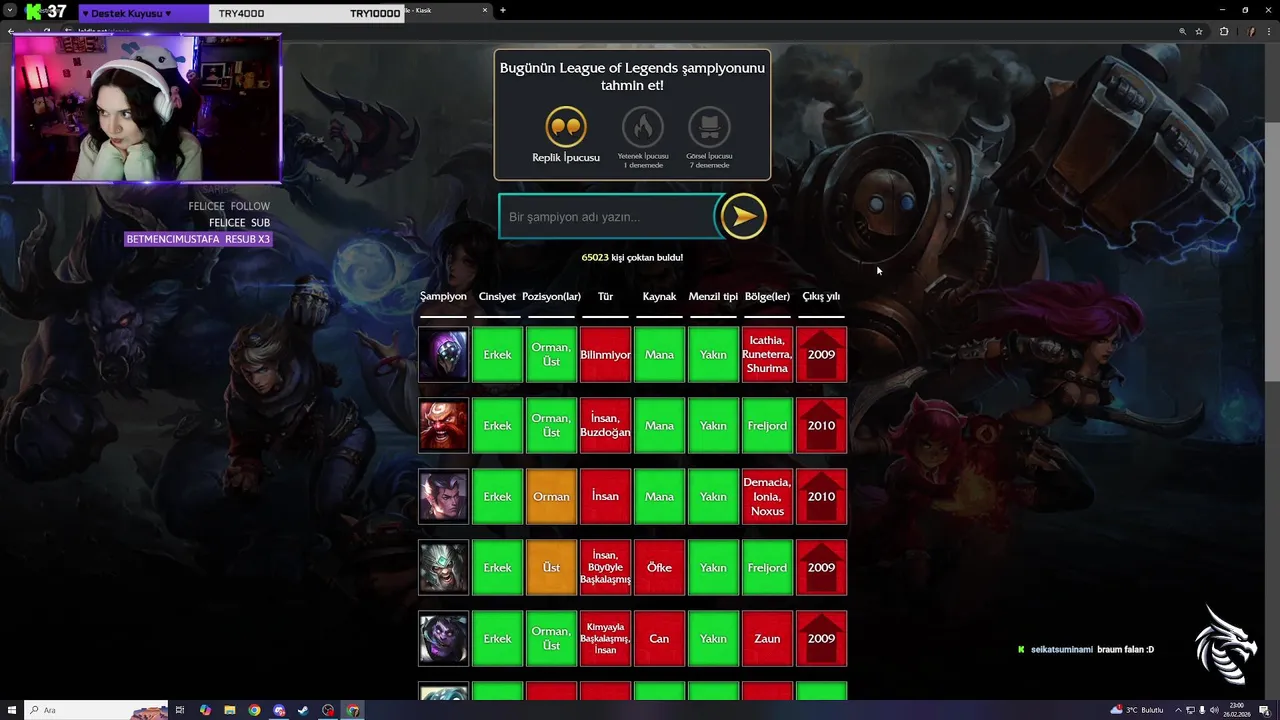Click the 'Kimyayla Başkalaşmış, İnsan' cell
1280x720 pixels.
(x=605, y=639)
